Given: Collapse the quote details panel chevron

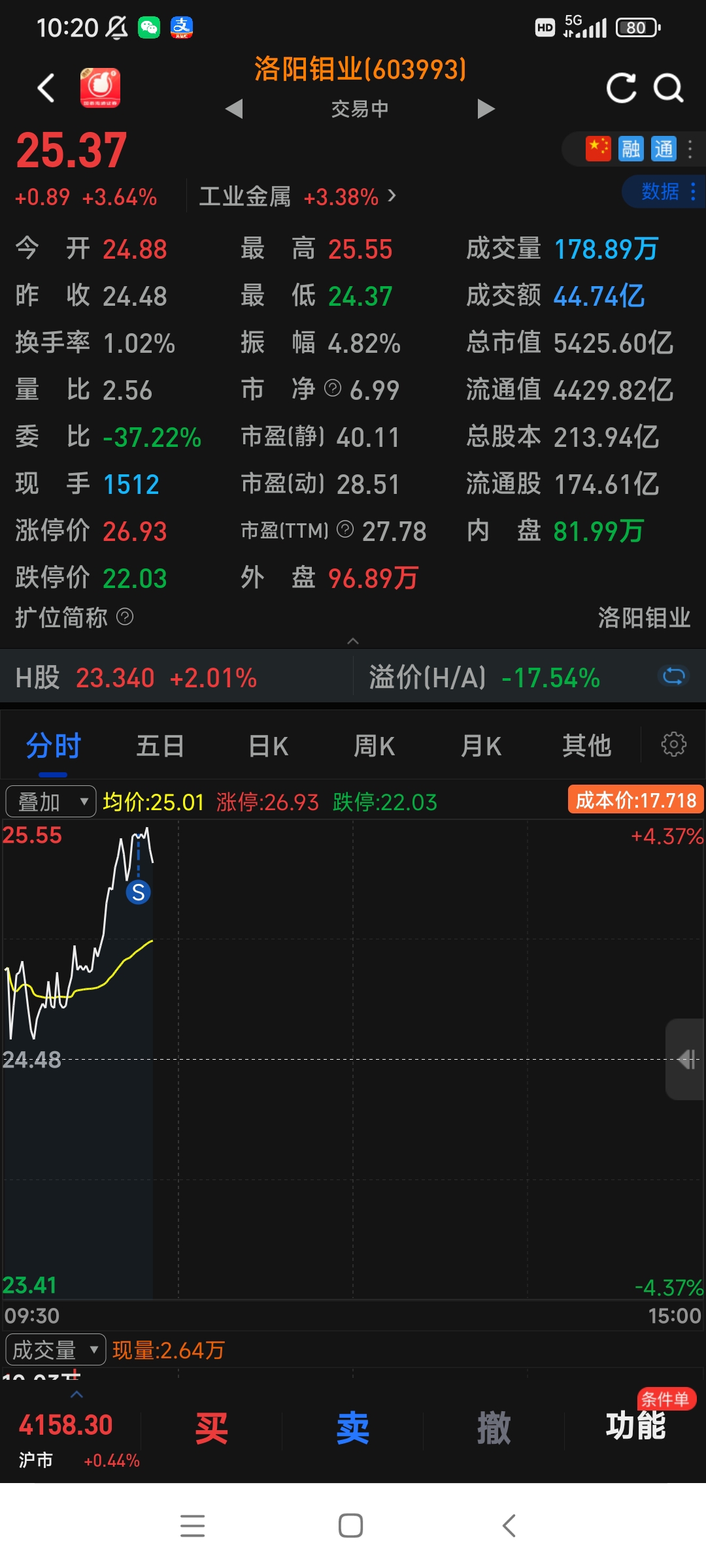Looking at the screenshot, I should pos(353,641).
